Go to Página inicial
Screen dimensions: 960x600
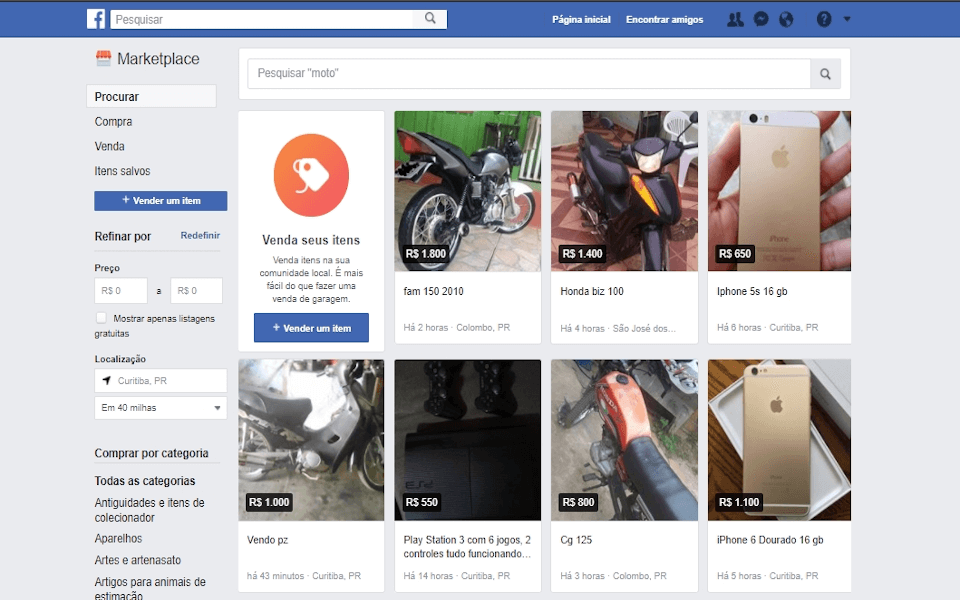pyautogui.click(x=581, y=20)
